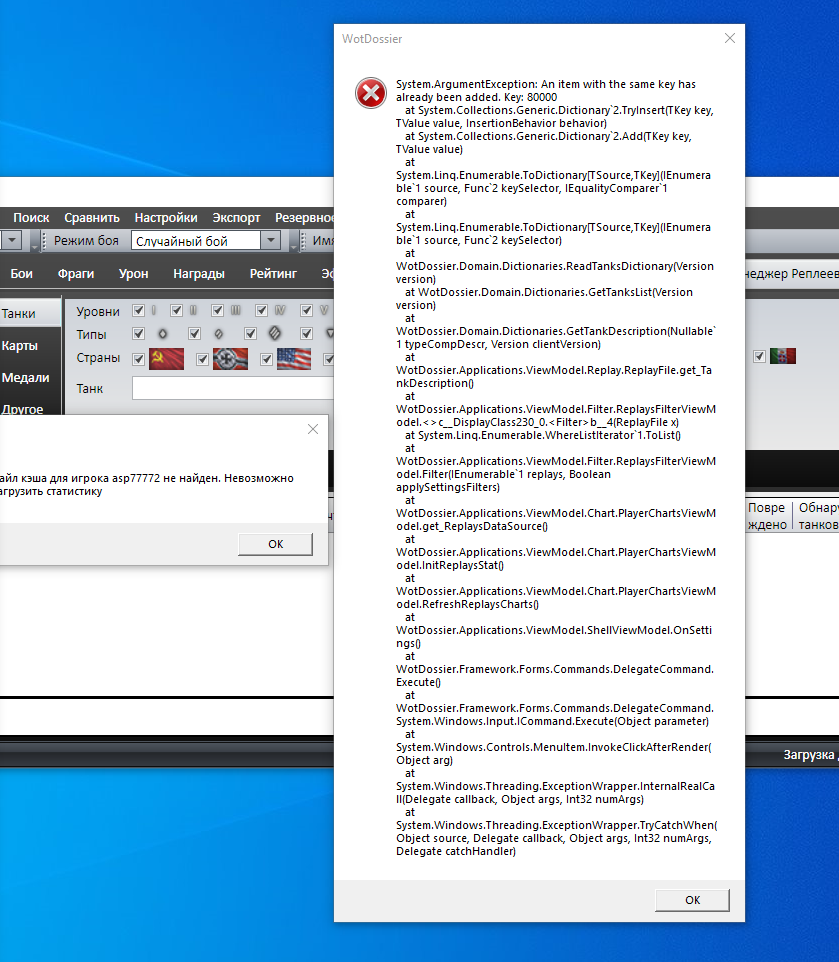Expand the Режим боя combo box arrow
The height and width of the screenshot is (962, 839).
click(270, 240)
